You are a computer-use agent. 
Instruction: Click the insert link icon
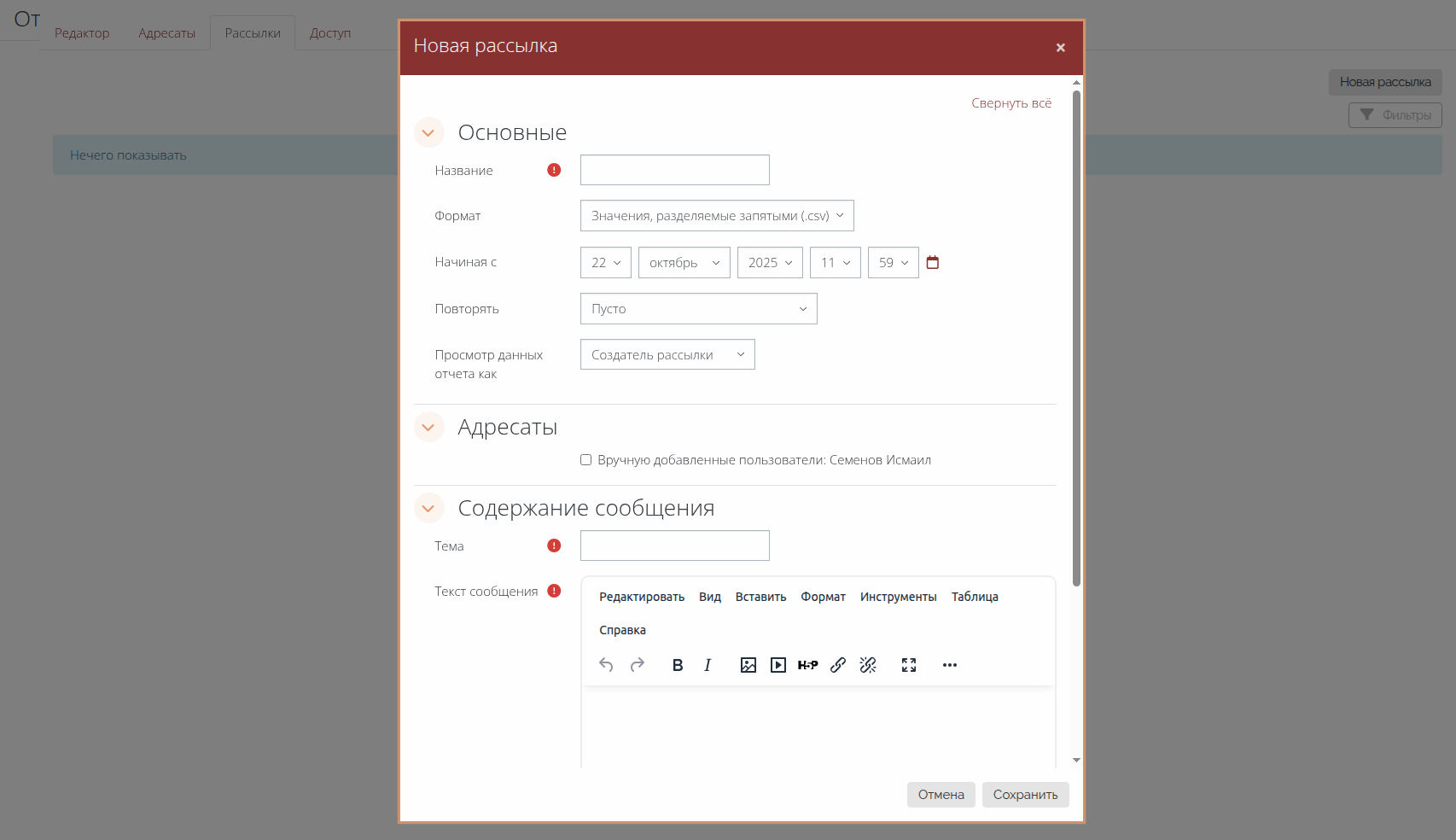(838, 665)
